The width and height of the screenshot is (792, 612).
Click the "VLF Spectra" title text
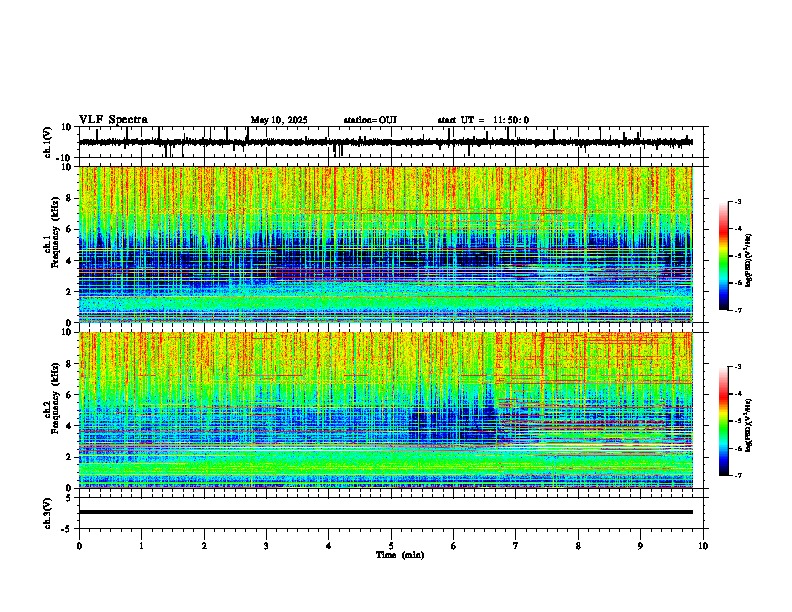[x=113, y=120]
